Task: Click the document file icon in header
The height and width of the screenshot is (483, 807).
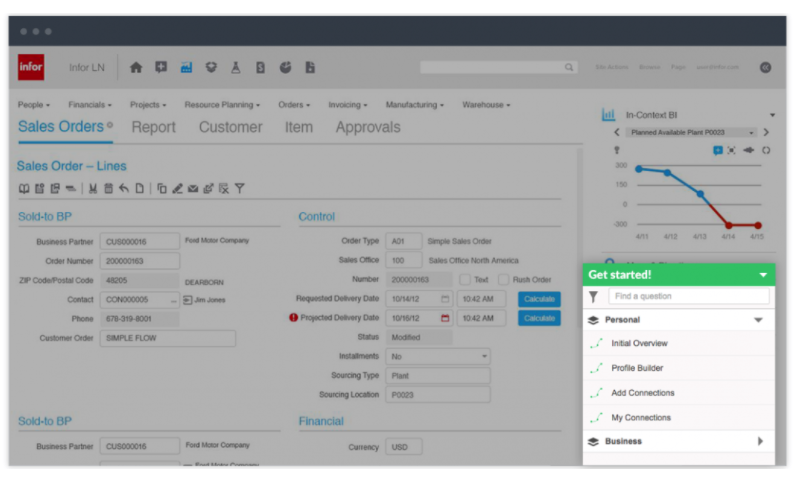Action: pos(310,67)
